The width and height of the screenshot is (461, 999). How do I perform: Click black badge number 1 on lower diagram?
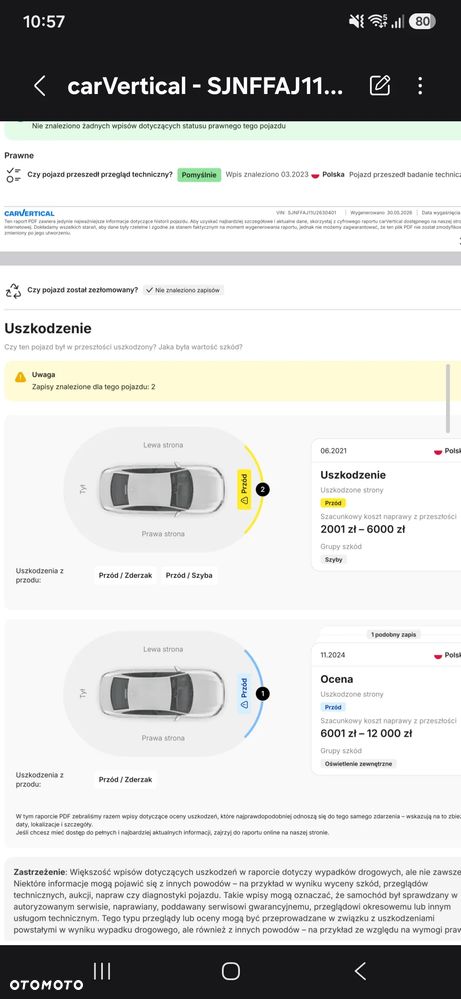pos(262,693)
